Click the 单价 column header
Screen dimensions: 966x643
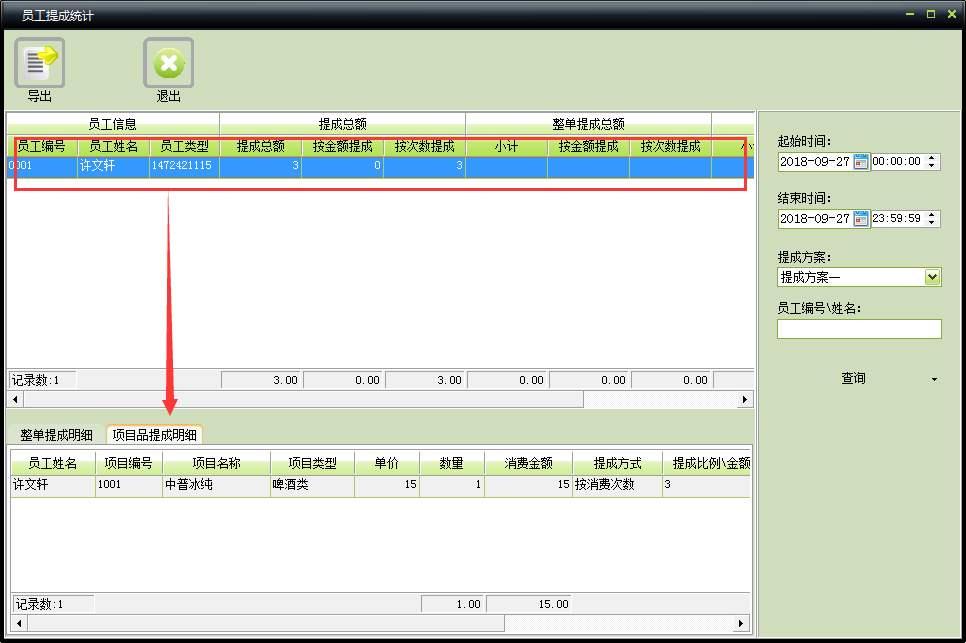[387, 463]
